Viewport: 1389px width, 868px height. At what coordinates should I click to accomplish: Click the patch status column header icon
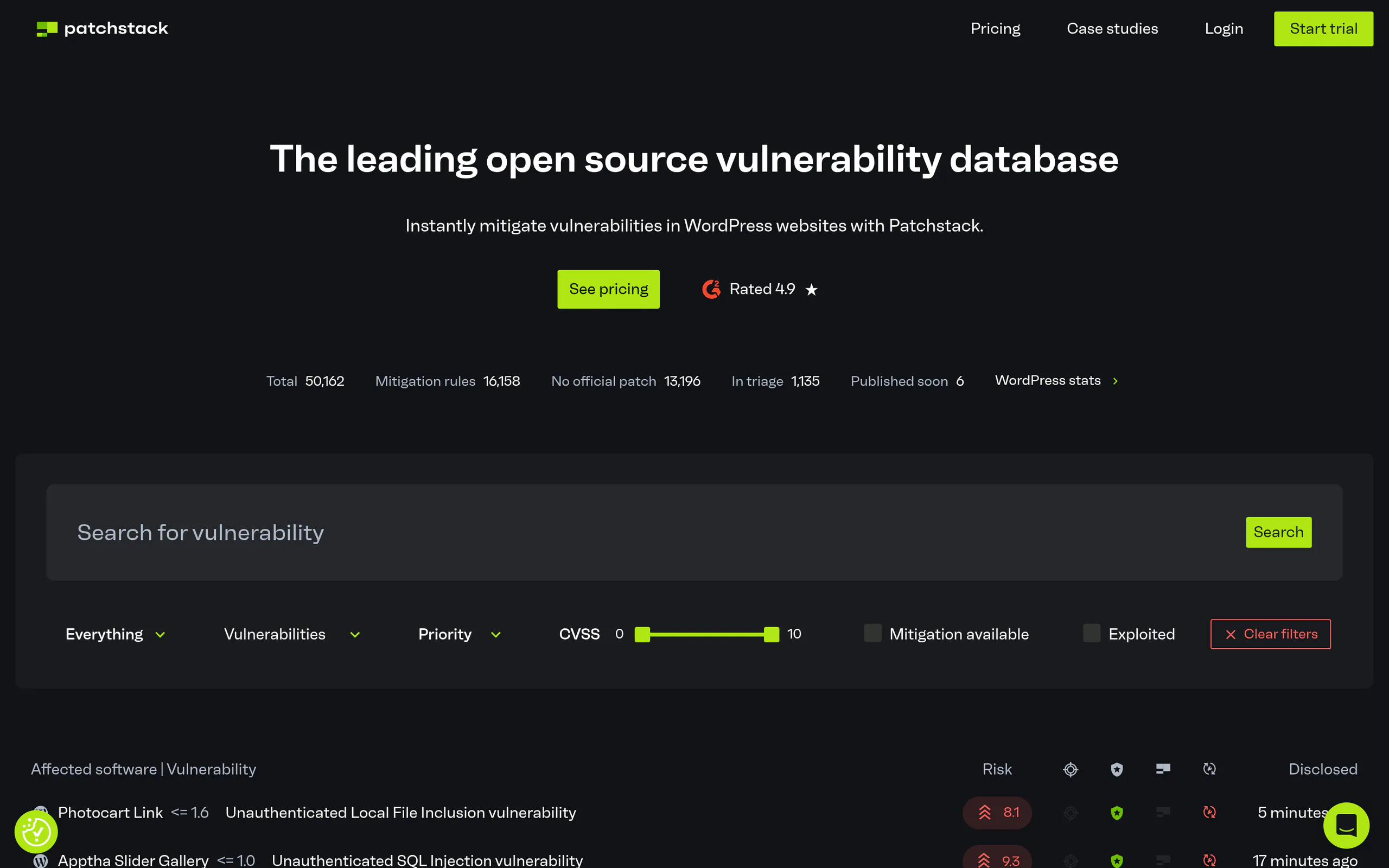point(1209,769)
